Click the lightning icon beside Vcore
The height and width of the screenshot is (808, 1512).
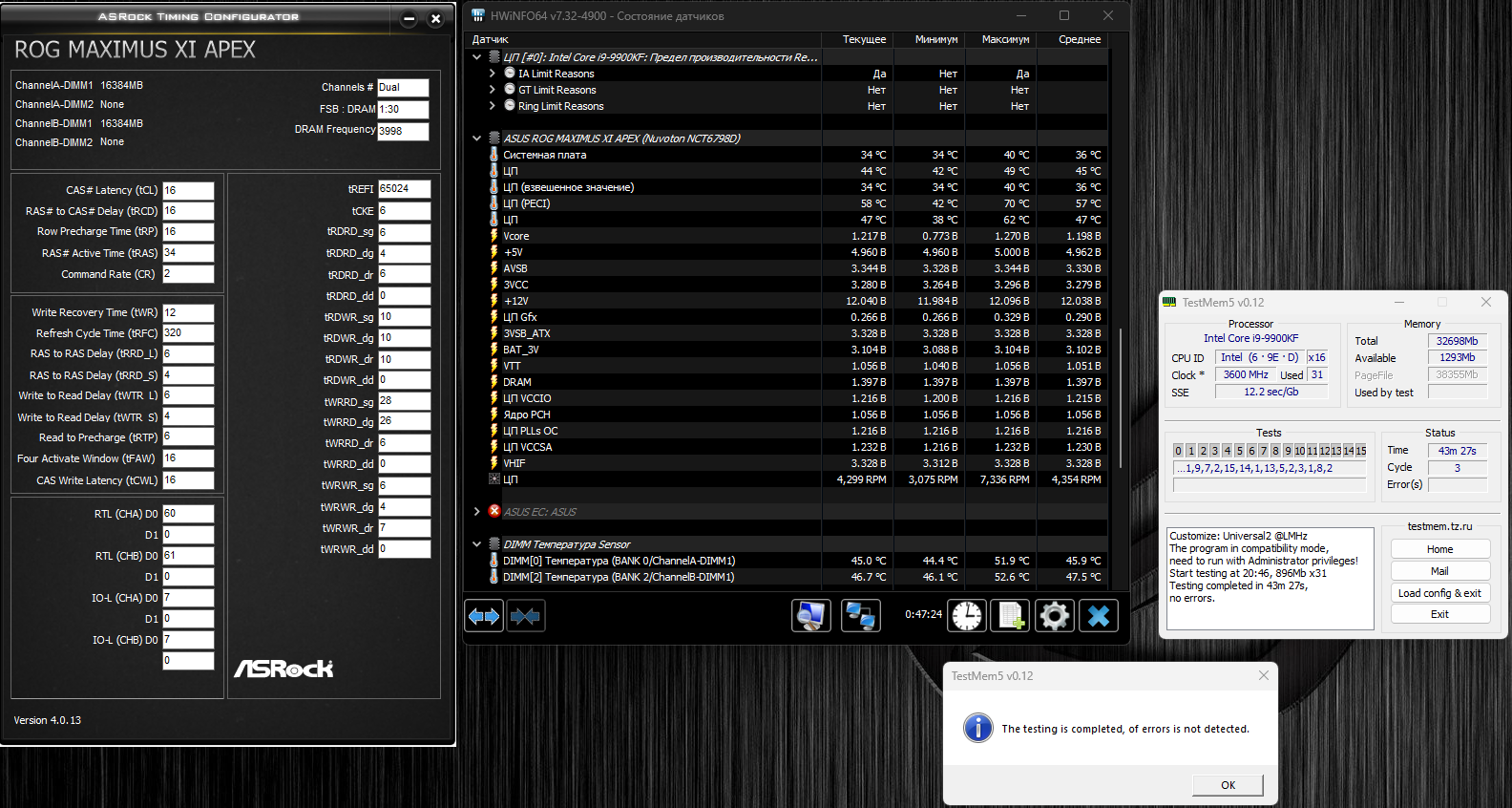pos(494,236)
